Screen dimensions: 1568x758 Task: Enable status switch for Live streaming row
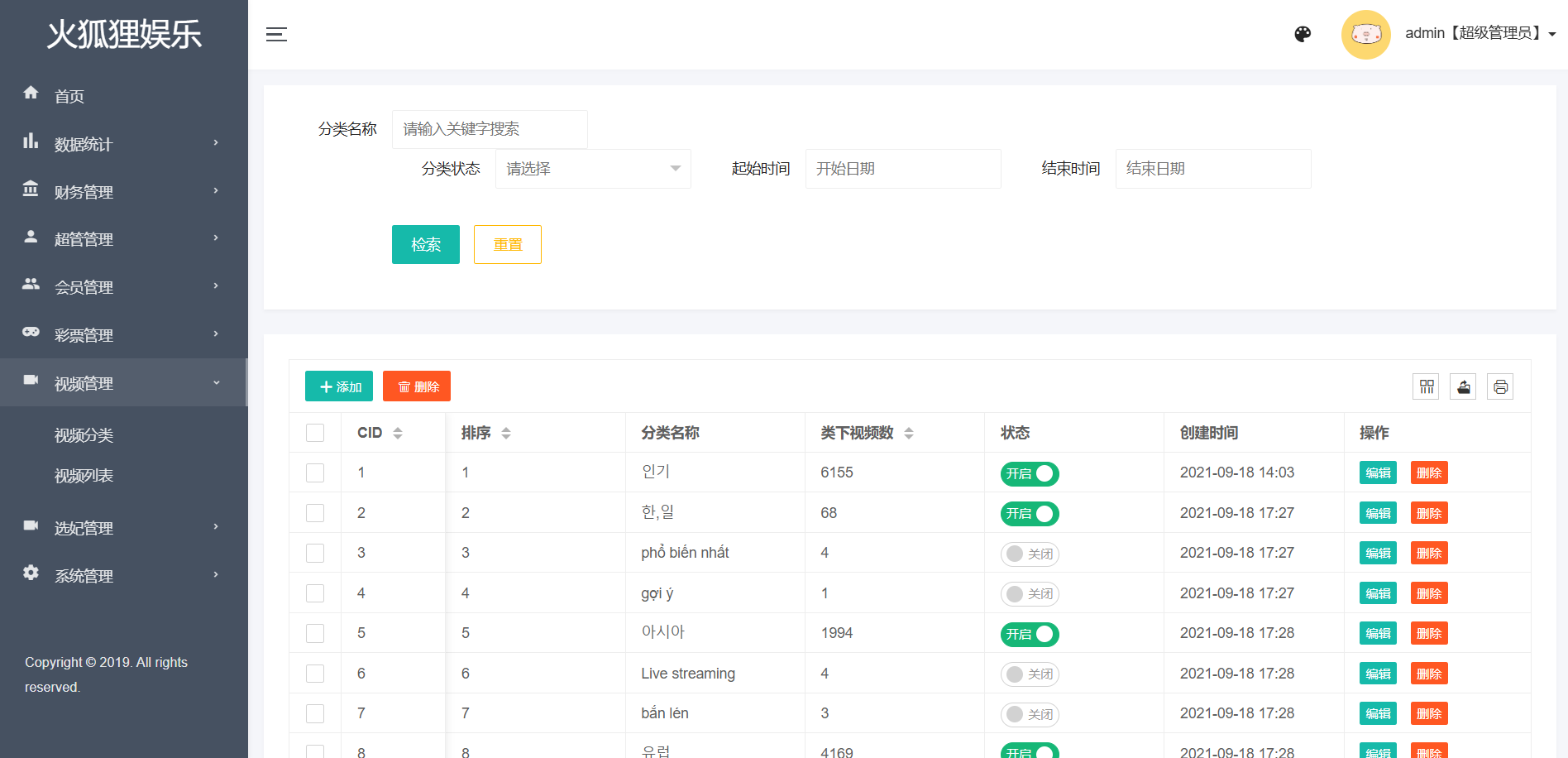point(1030,674)
